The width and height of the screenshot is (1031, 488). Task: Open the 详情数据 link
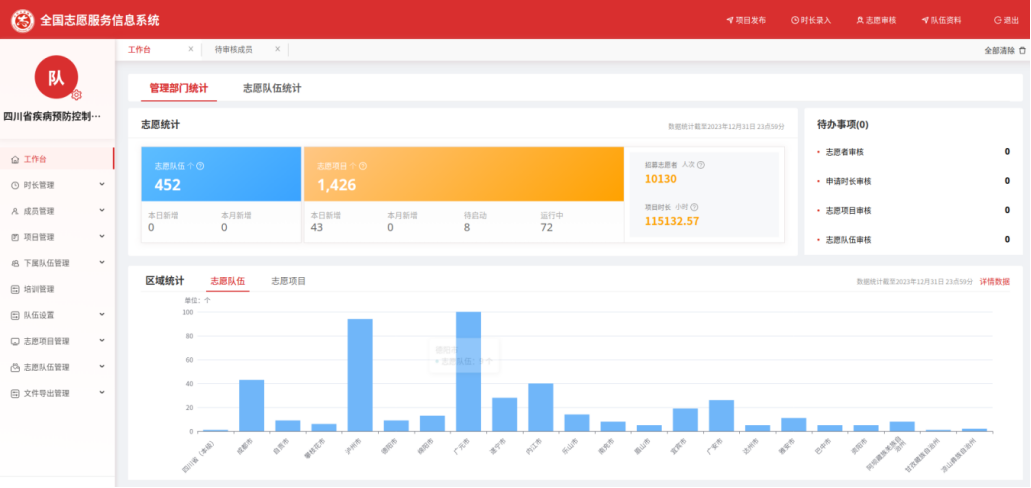(x=995, y=281)
